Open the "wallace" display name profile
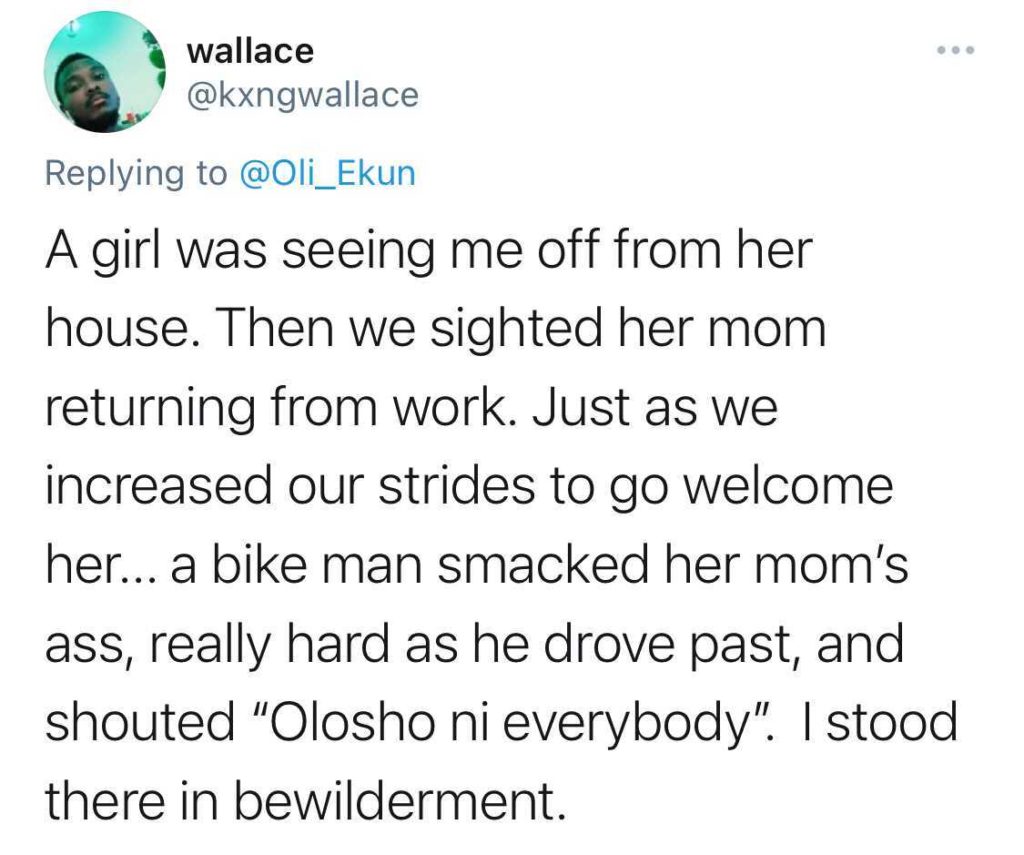 coord(250,49)
